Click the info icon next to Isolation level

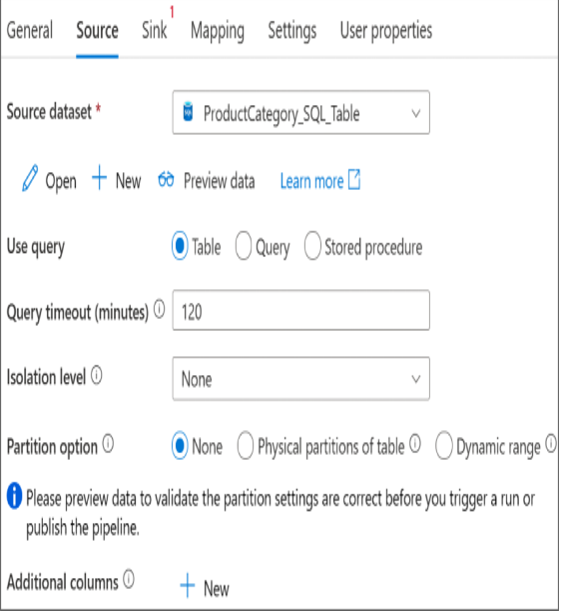pos(96,376)
